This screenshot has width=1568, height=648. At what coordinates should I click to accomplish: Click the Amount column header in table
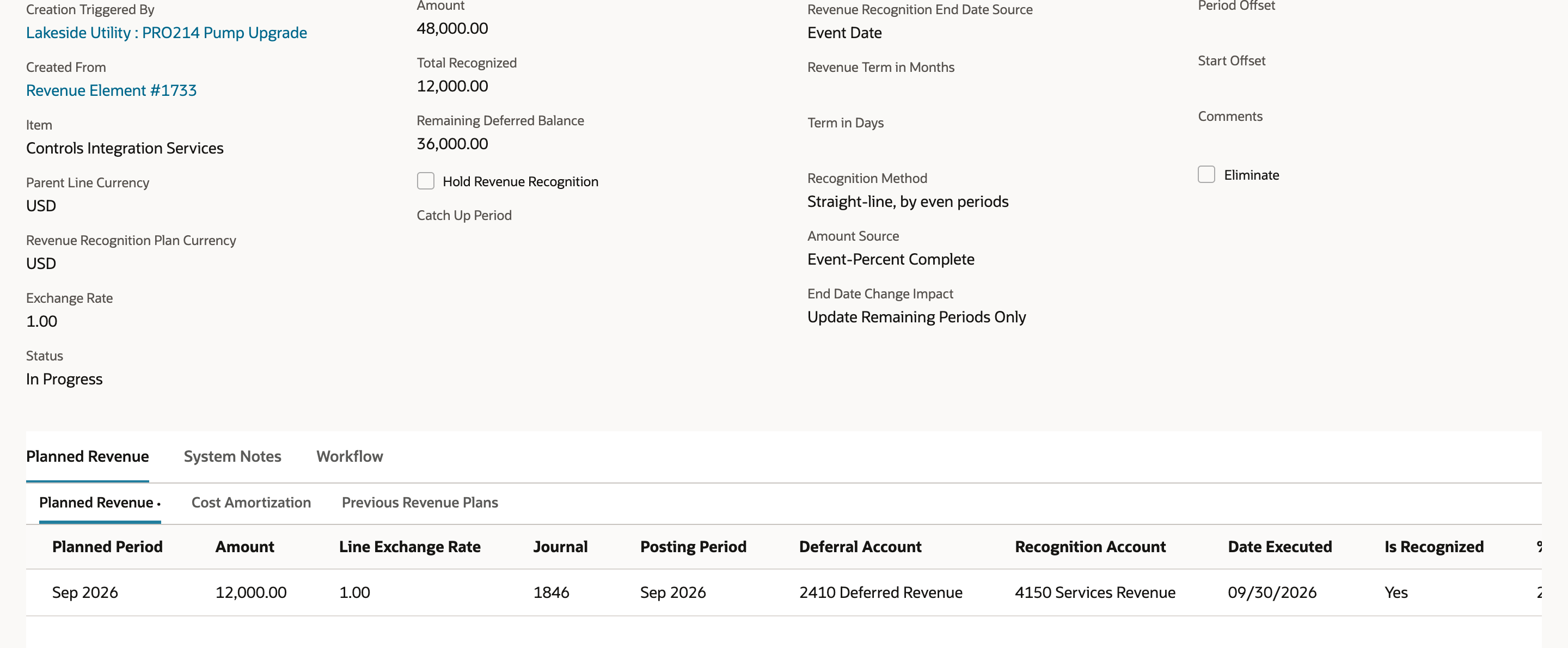(244, 547)
